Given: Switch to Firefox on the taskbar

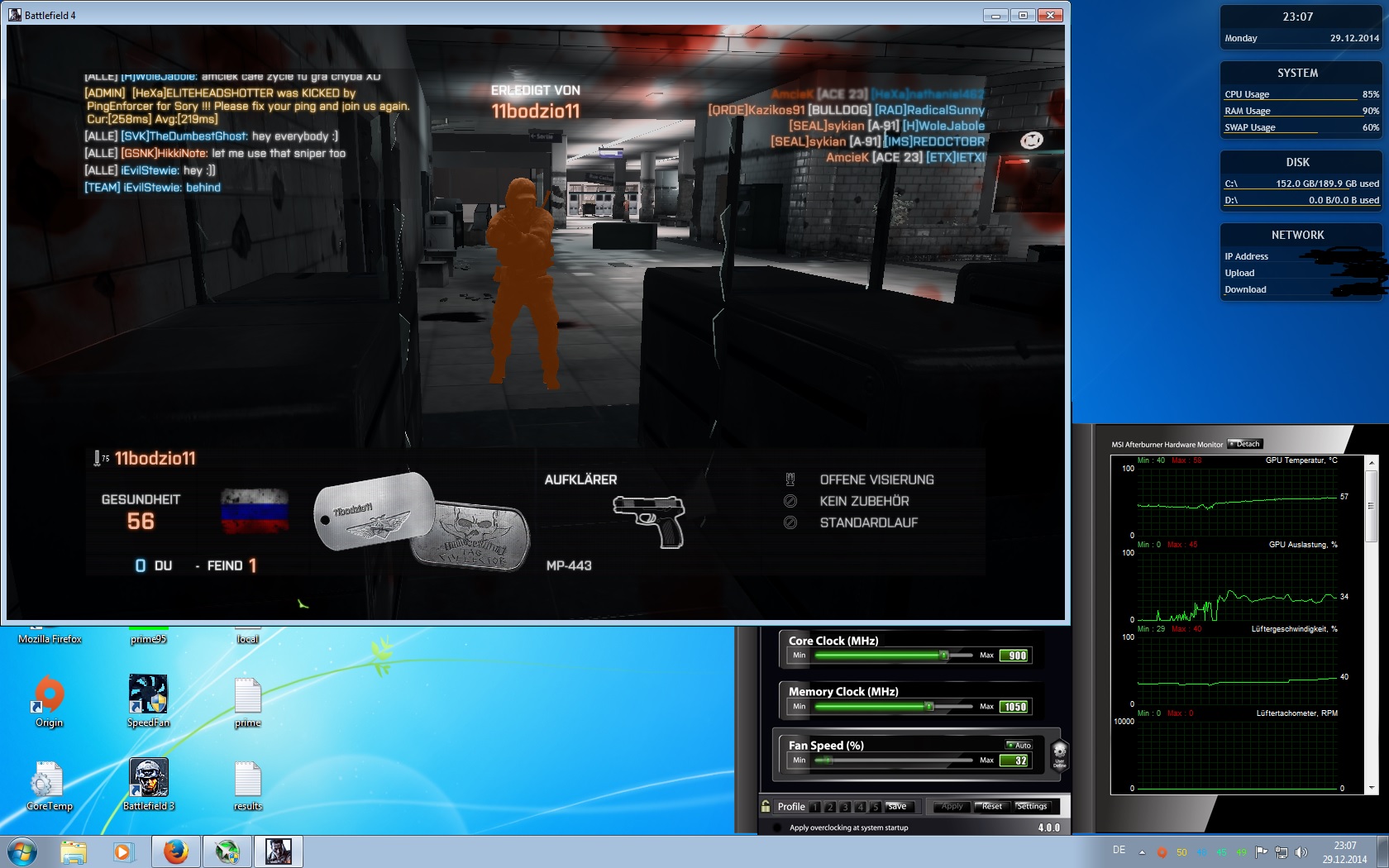Looking at the screenshot, I should point(175,851).
